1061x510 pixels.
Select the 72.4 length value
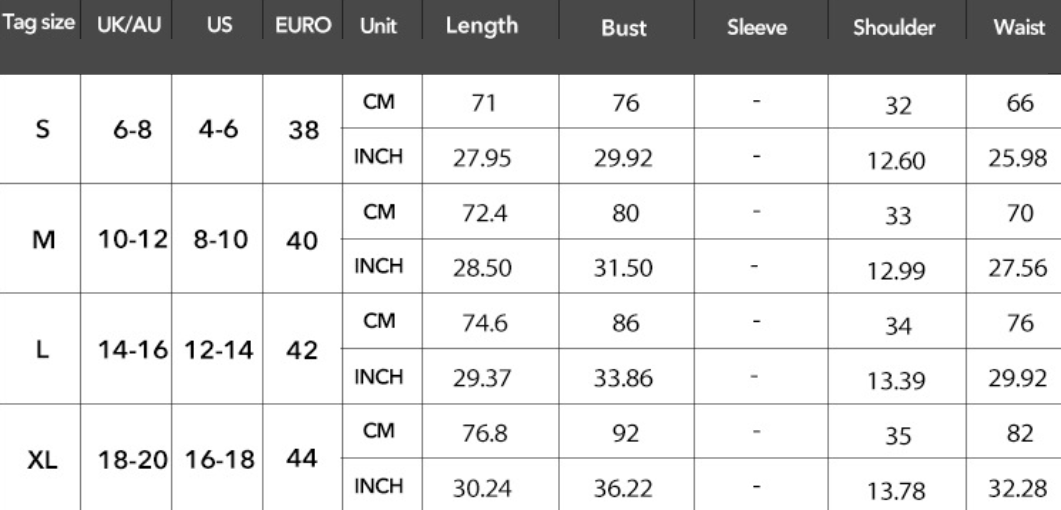(x=482, y=214)
